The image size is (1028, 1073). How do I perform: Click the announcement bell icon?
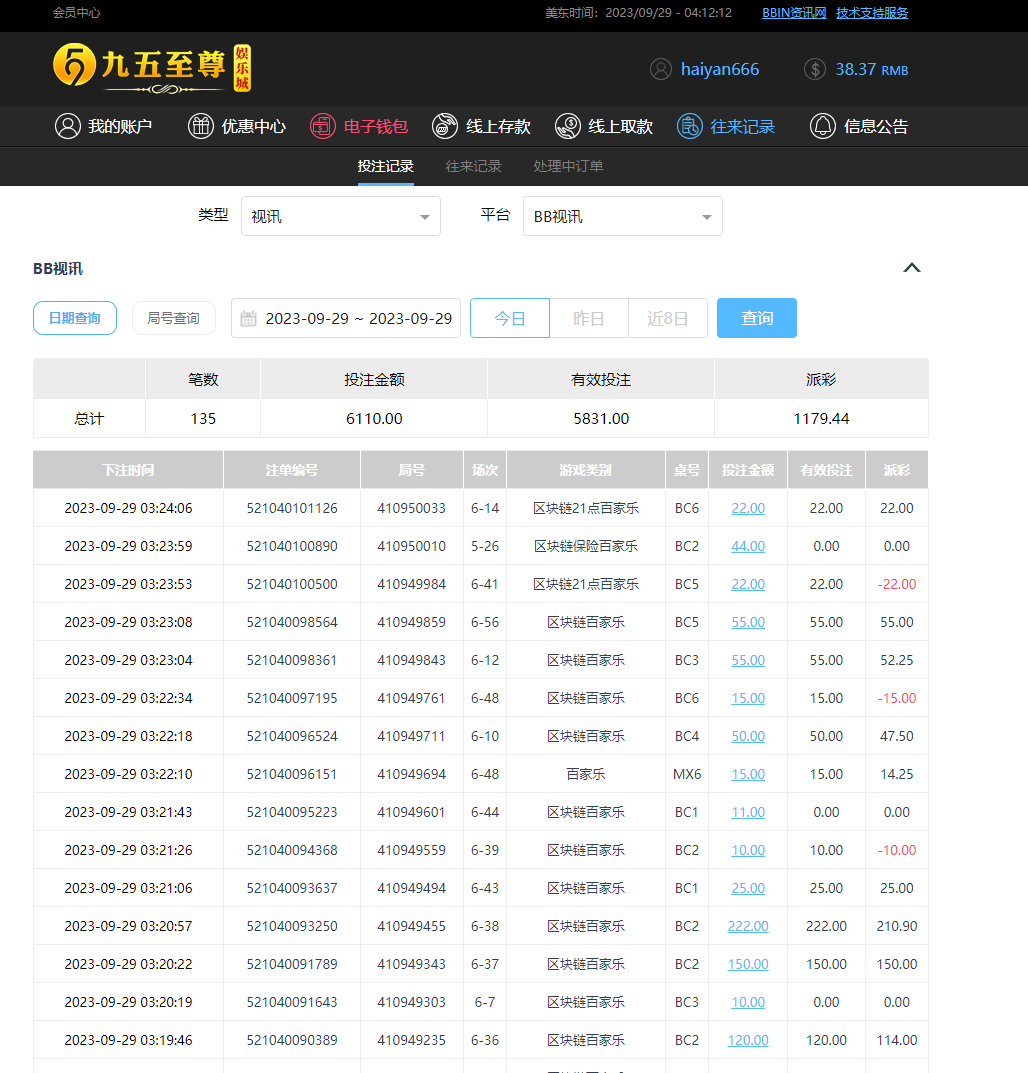coord(823,126)
